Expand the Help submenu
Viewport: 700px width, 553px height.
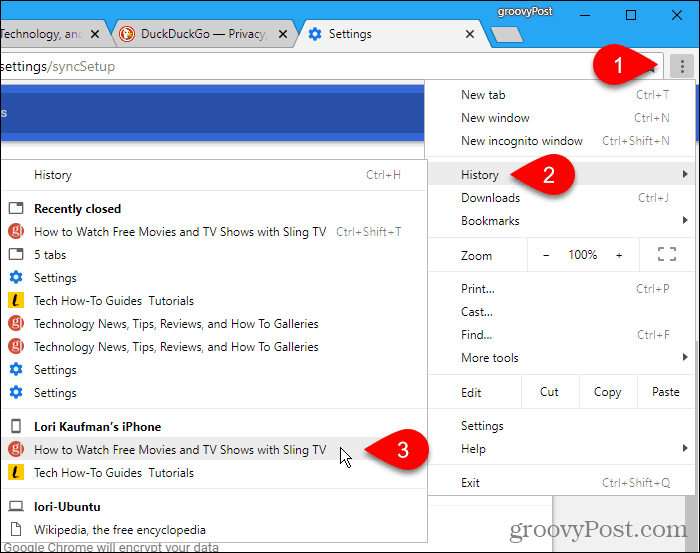pos(561,449)
